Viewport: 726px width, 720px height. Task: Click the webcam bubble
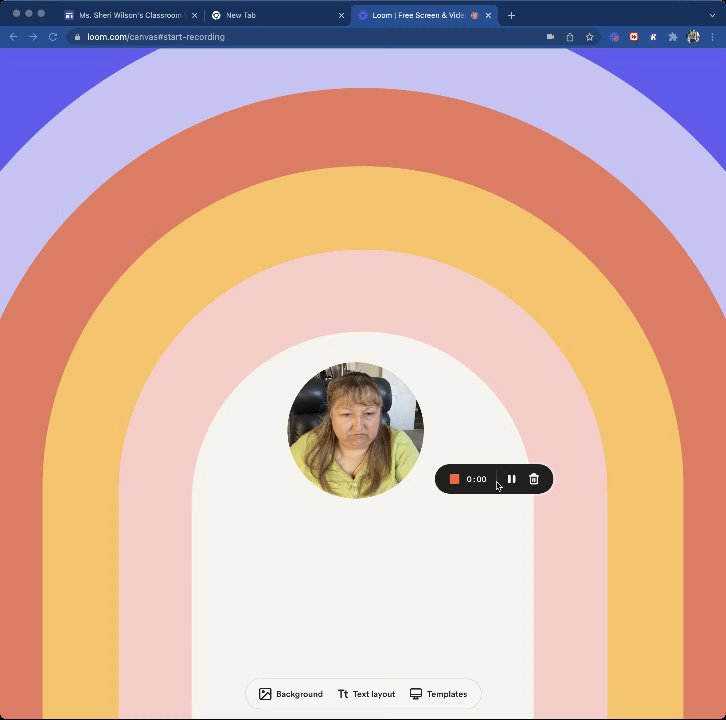pos(356,430)
